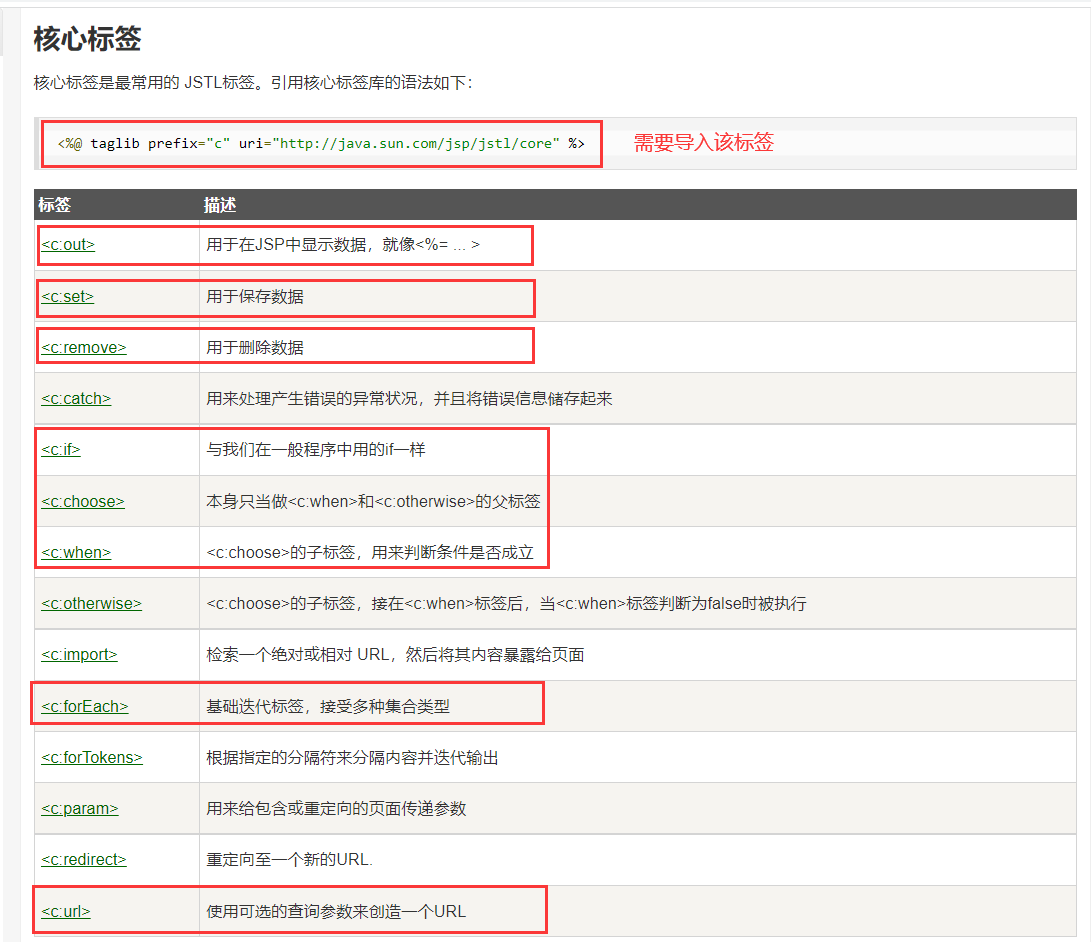Click description 检索一个绝对或相对 URL
Screen dimensions: 1091x942
[395, 655]
